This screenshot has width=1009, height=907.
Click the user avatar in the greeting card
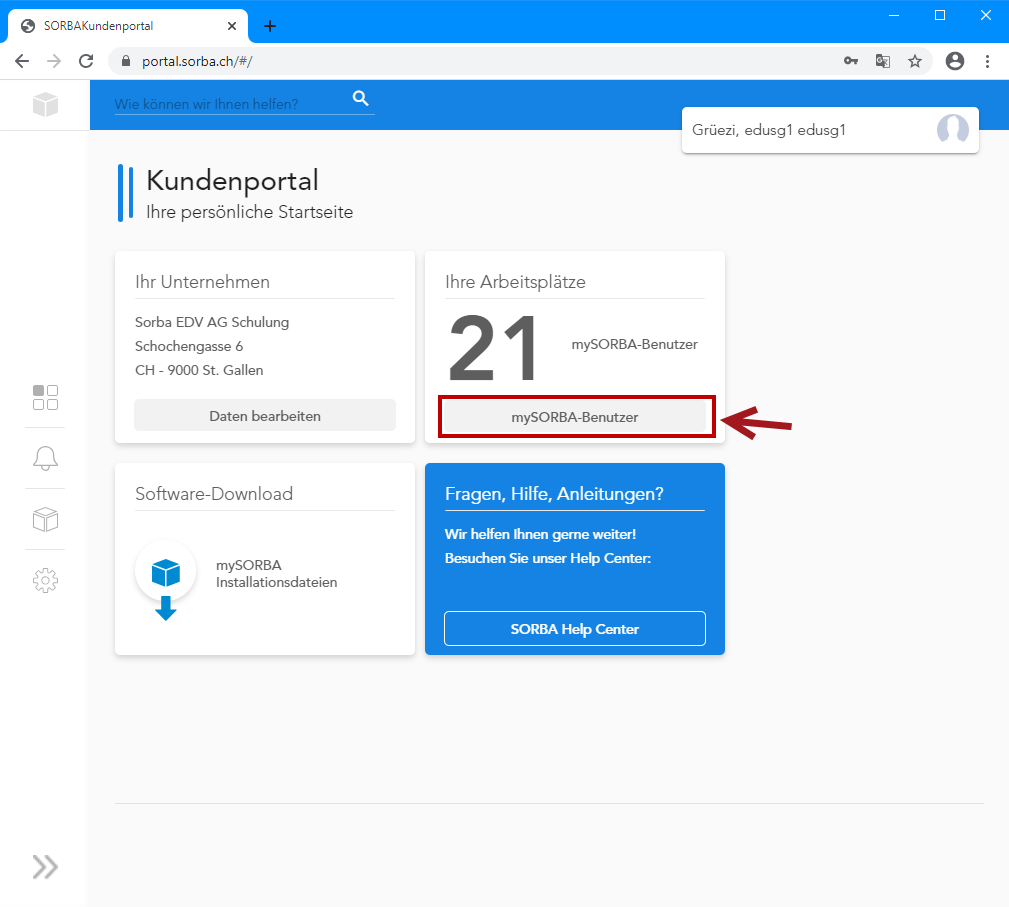coord(952,130)
